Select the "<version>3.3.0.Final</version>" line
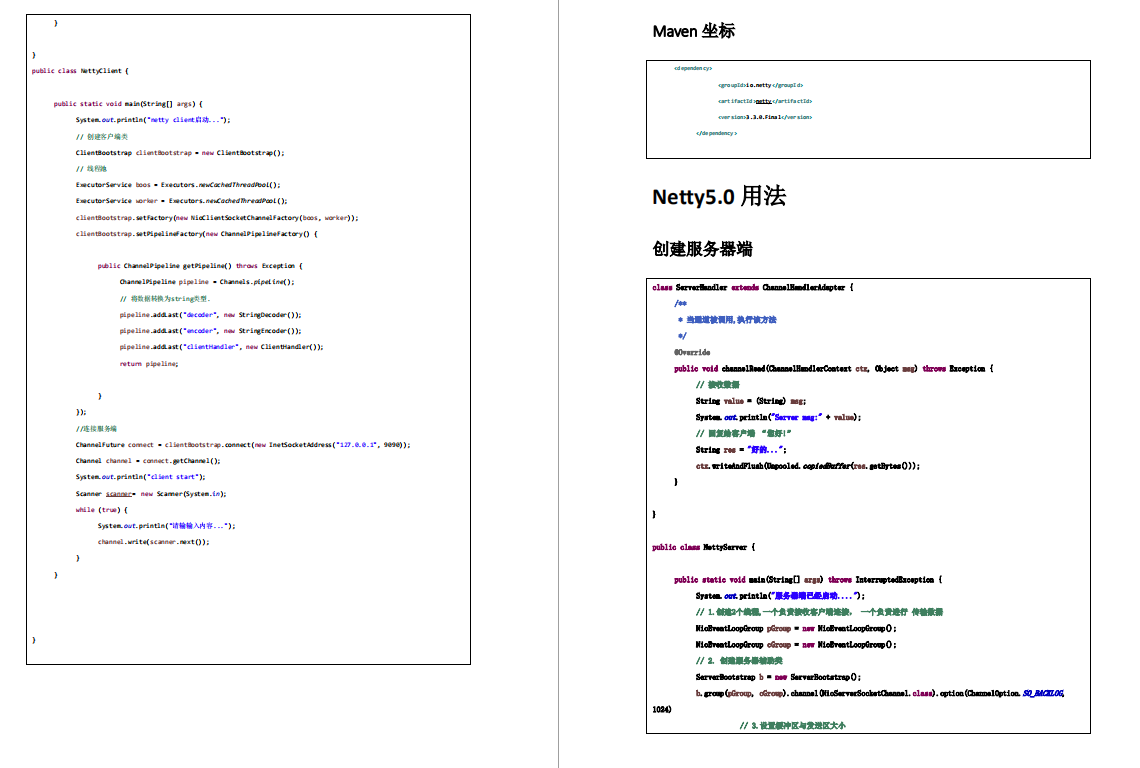Screen dimensions: 1140x768 (x=765, y=117)
